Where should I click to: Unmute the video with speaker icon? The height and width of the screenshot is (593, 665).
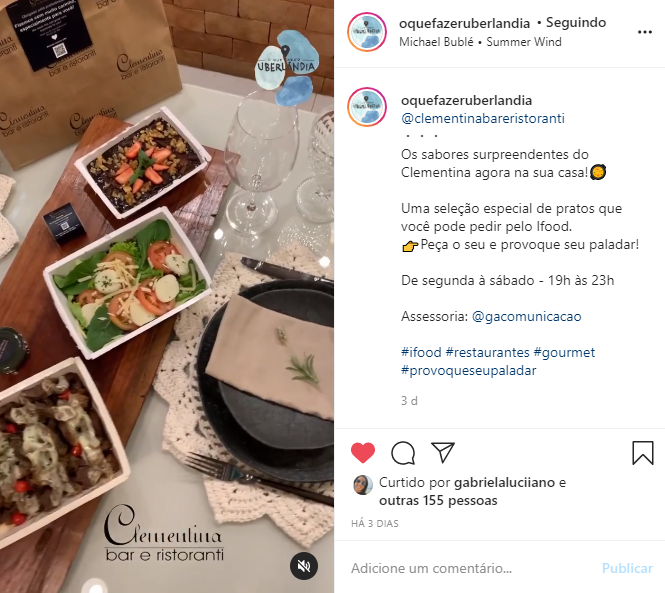coord(304,566)
